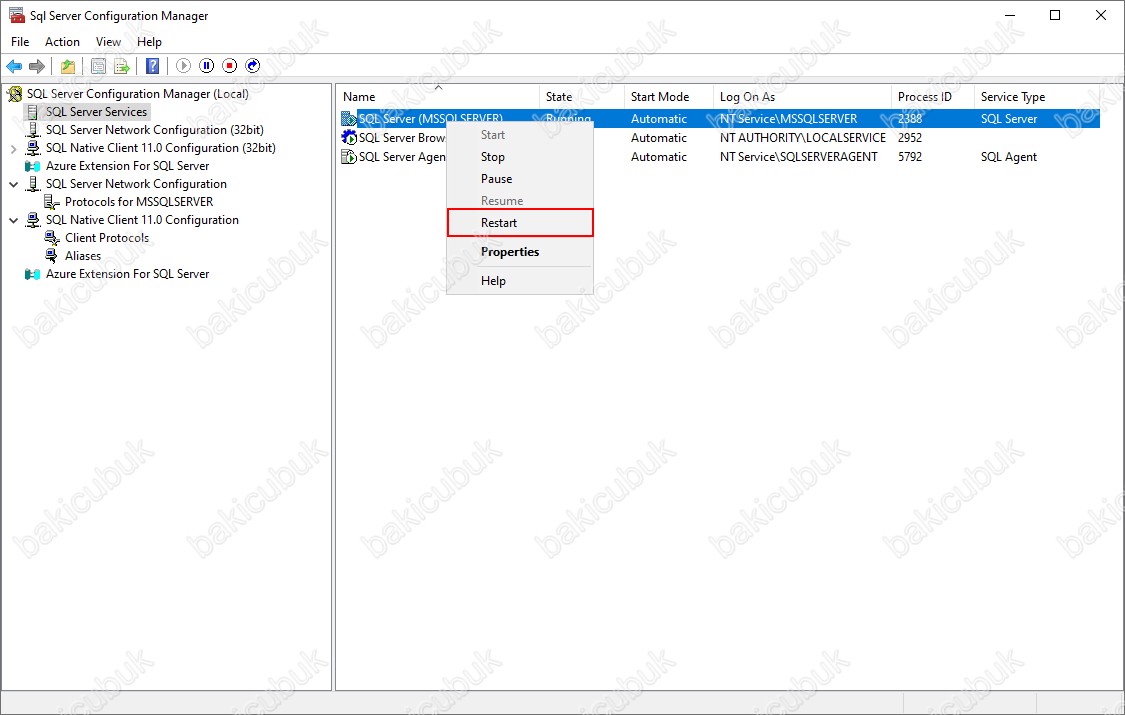Open the Help menu in menu bar
Image resolution: width=1125 pixels, height=715 pixels.
coord(149,42)
